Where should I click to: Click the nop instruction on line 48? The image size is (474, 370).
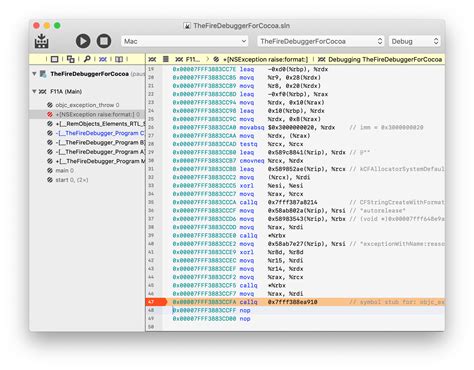click(245, 310)
